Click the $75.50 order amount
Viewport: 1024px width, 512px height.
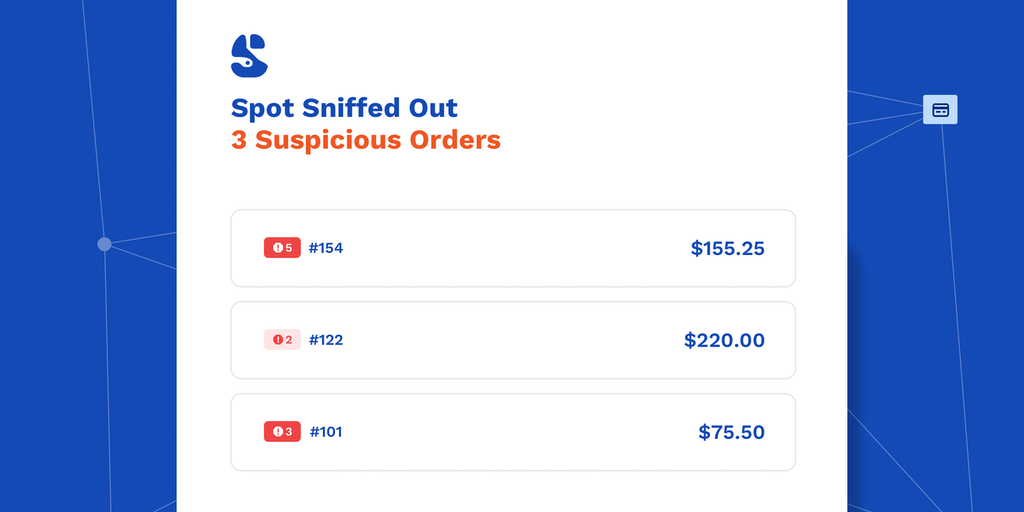731,432
